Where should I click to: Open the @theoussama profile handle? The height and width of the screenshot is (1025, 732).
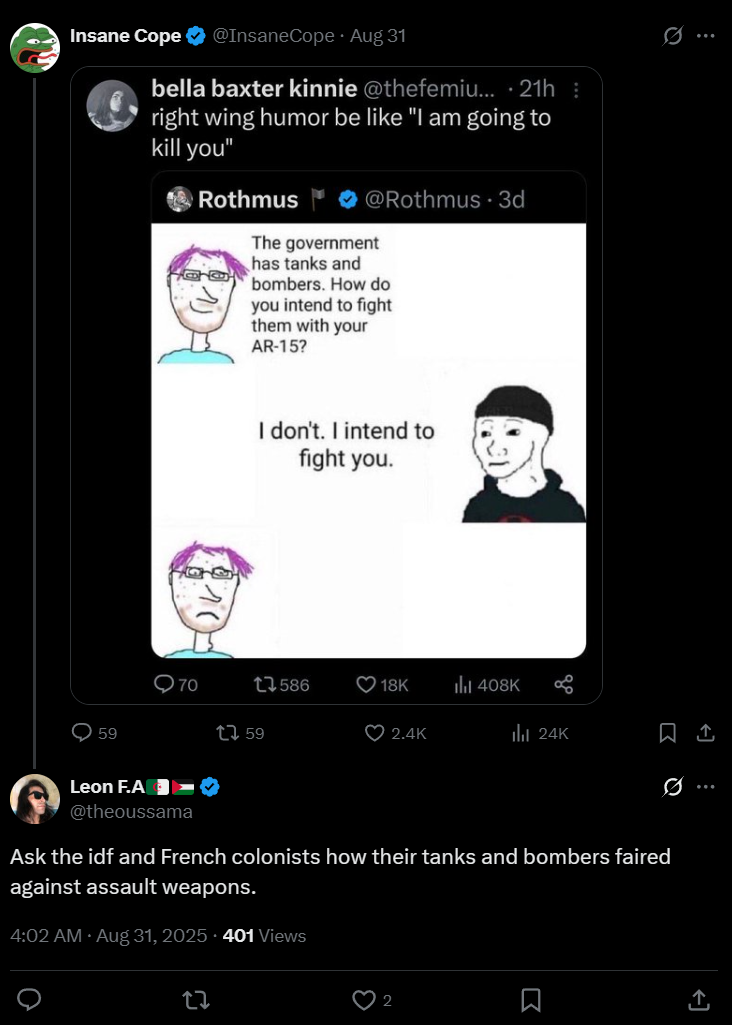pos(130,811)
